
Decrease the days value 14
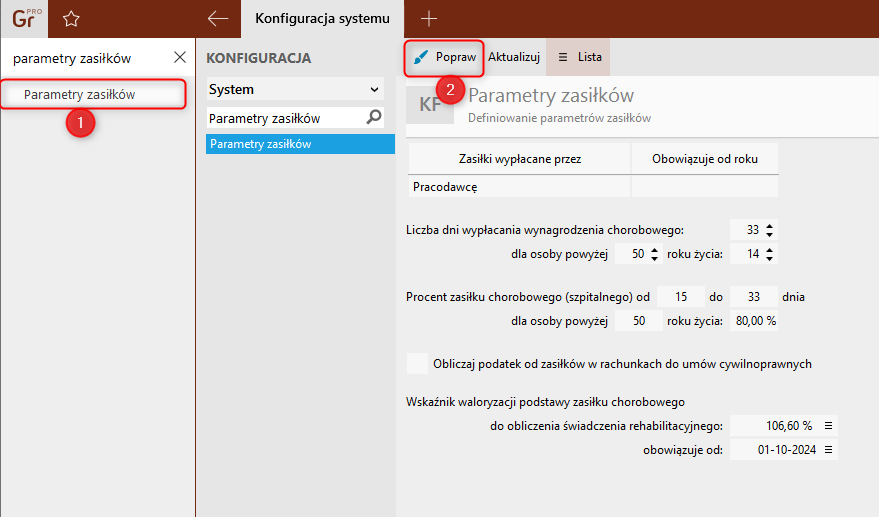coord(770,258)
